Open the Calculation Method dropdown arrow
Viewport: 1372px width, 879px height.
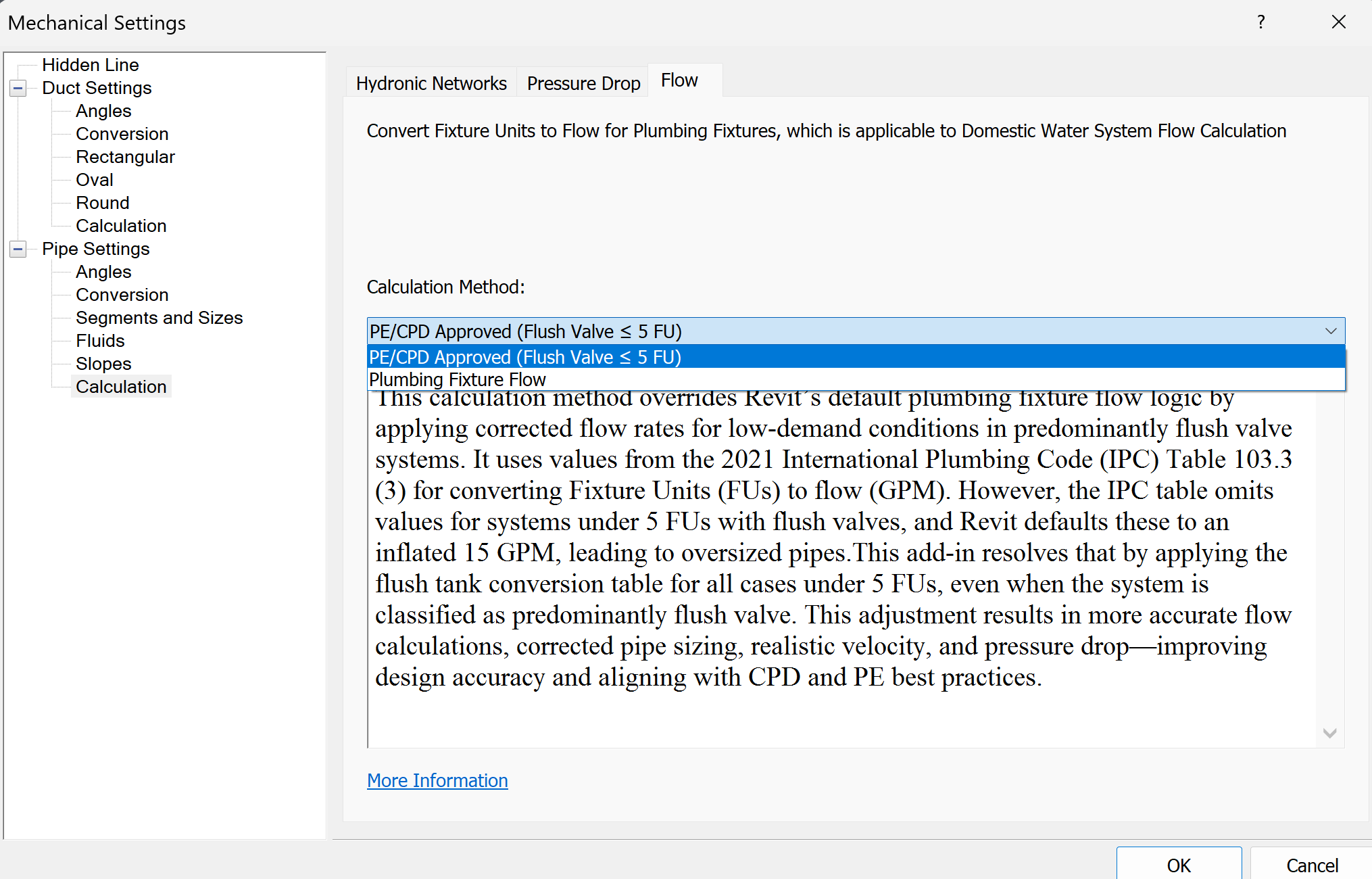(x=1331, y=331)
